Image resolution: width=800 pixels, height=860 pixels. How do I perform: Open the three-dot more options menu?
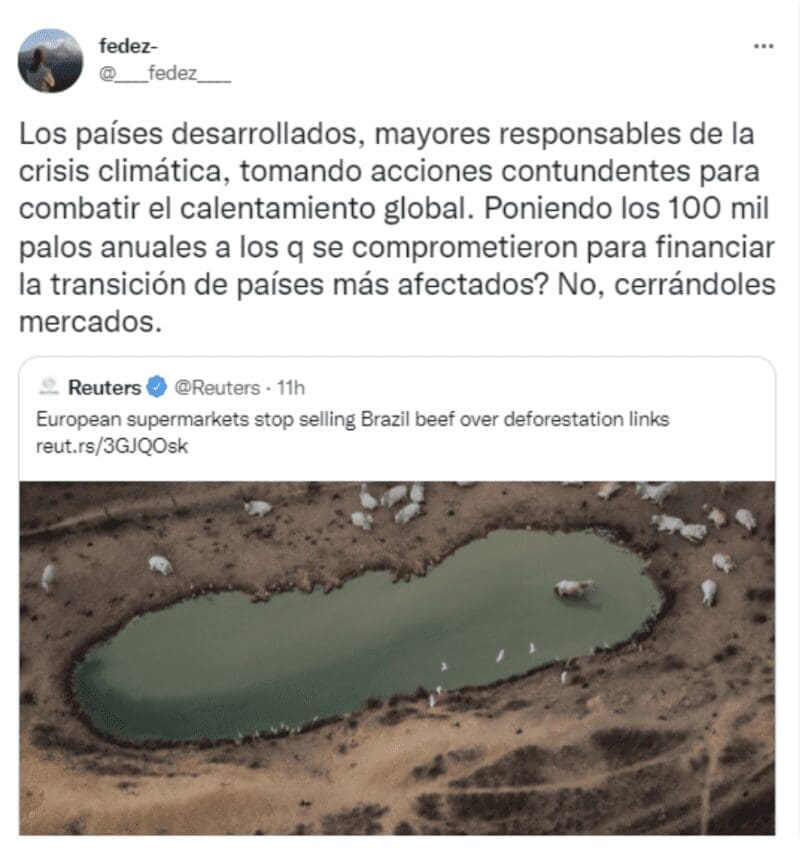[x=763, y=47]
